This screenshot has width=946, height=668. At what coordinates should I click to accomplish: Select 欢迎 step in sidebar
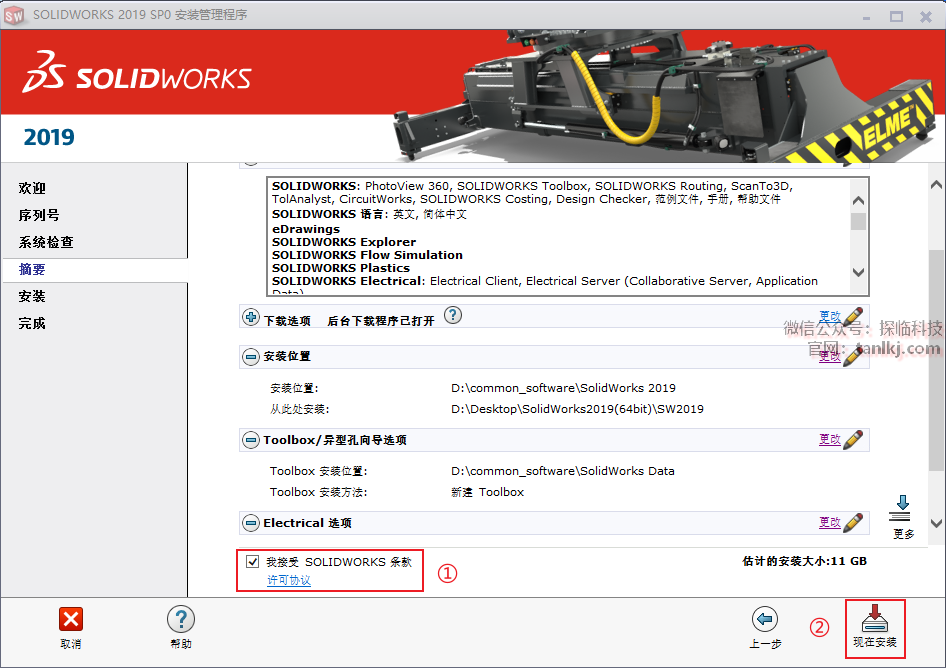pos(32,188)
